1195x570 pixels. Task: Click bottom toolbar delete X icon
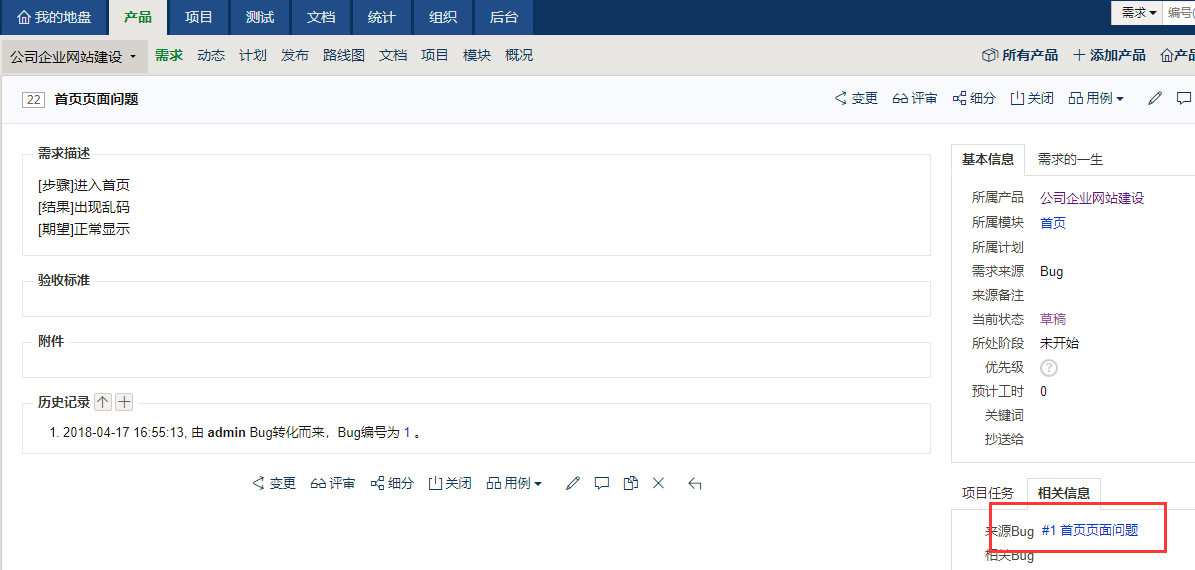[x=658, y=483]
